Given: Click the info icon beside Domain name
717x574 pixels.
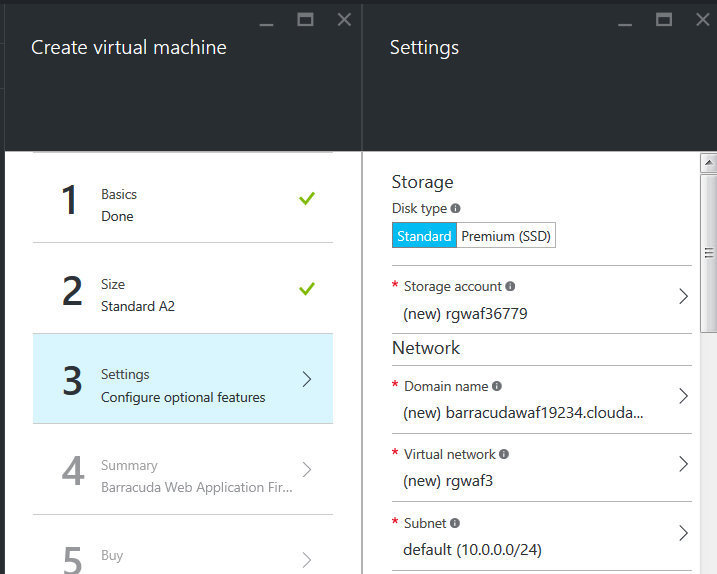Looking at the screenshot, I should point(497,386).
